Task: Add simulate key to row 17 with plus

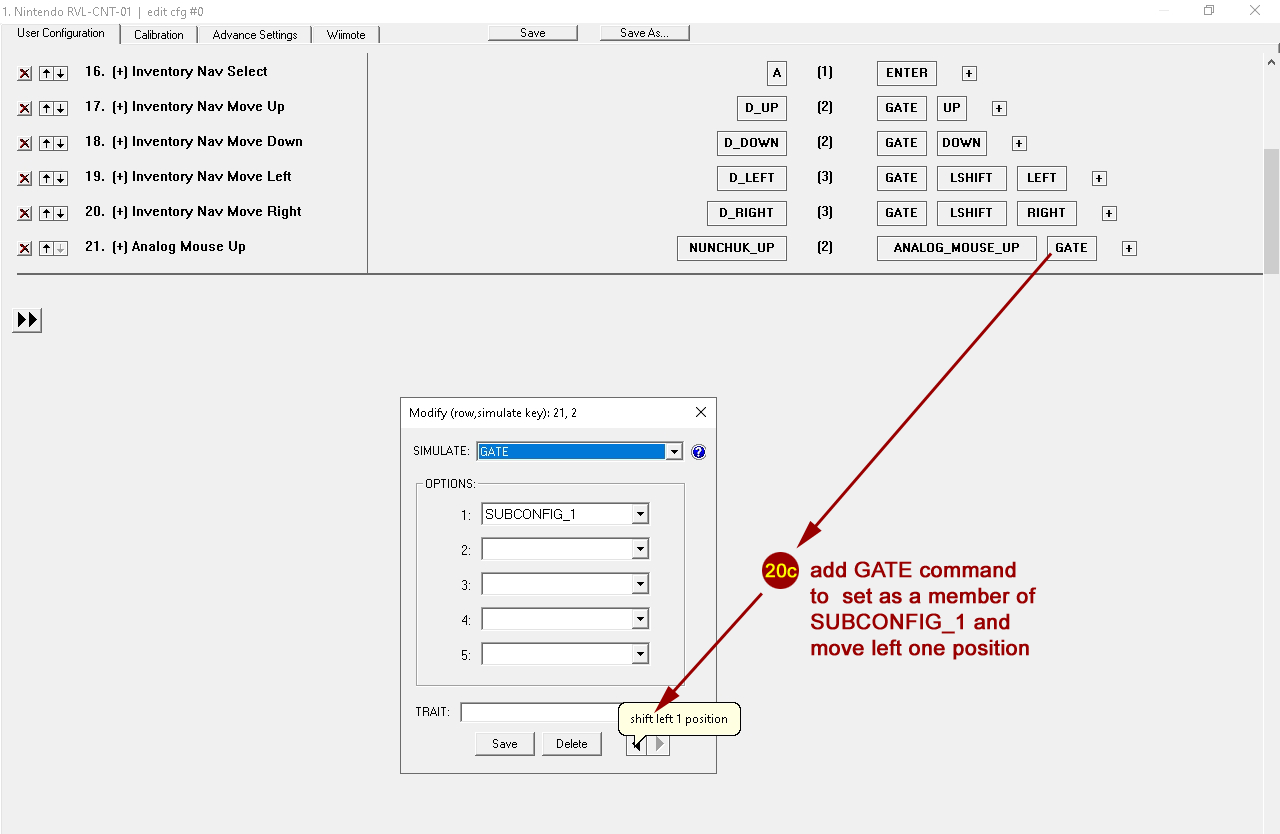Action: [x=999, y=108]
